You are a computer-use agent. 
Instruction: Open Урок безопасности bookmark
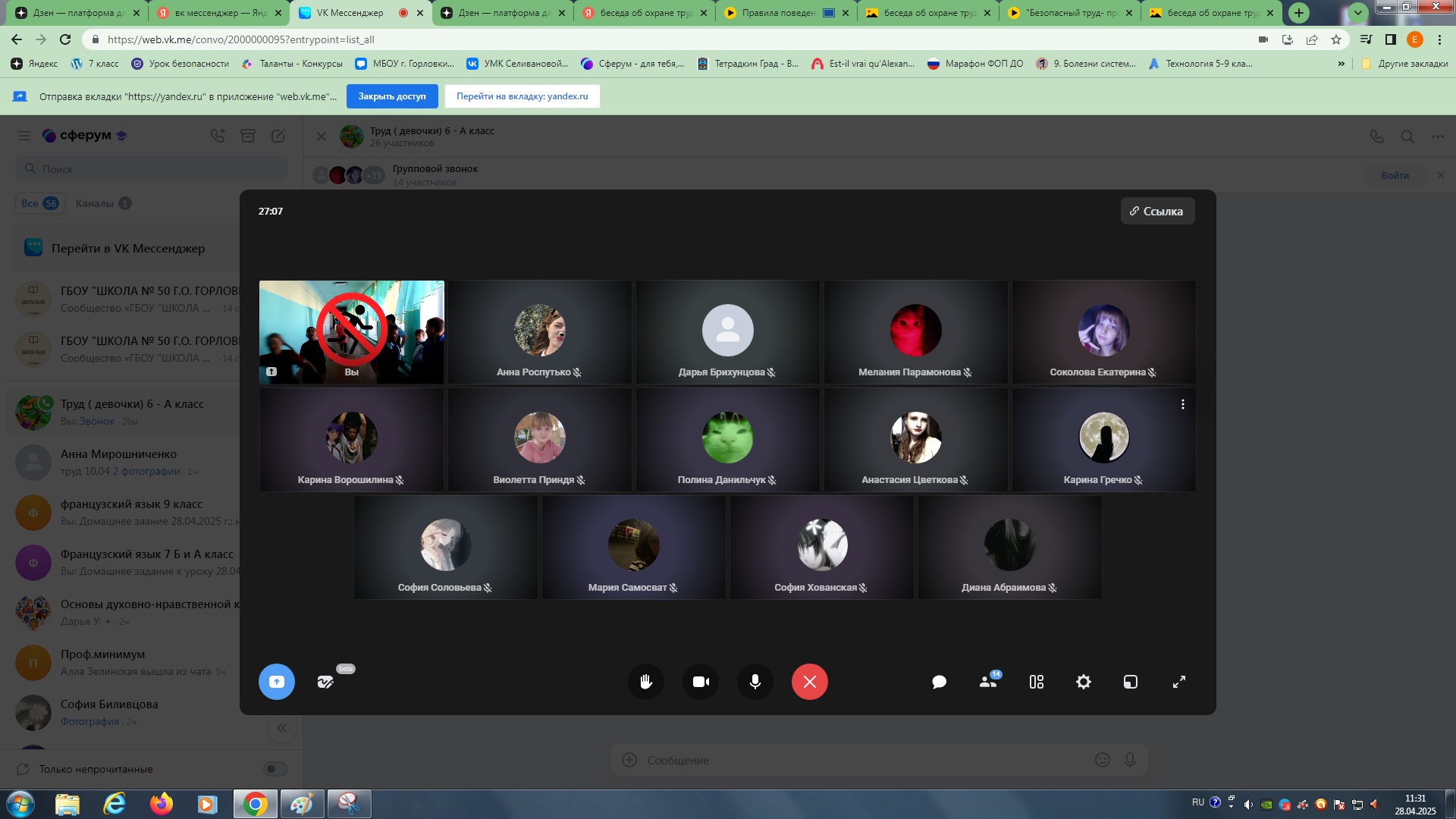click(x=180, y=64)
